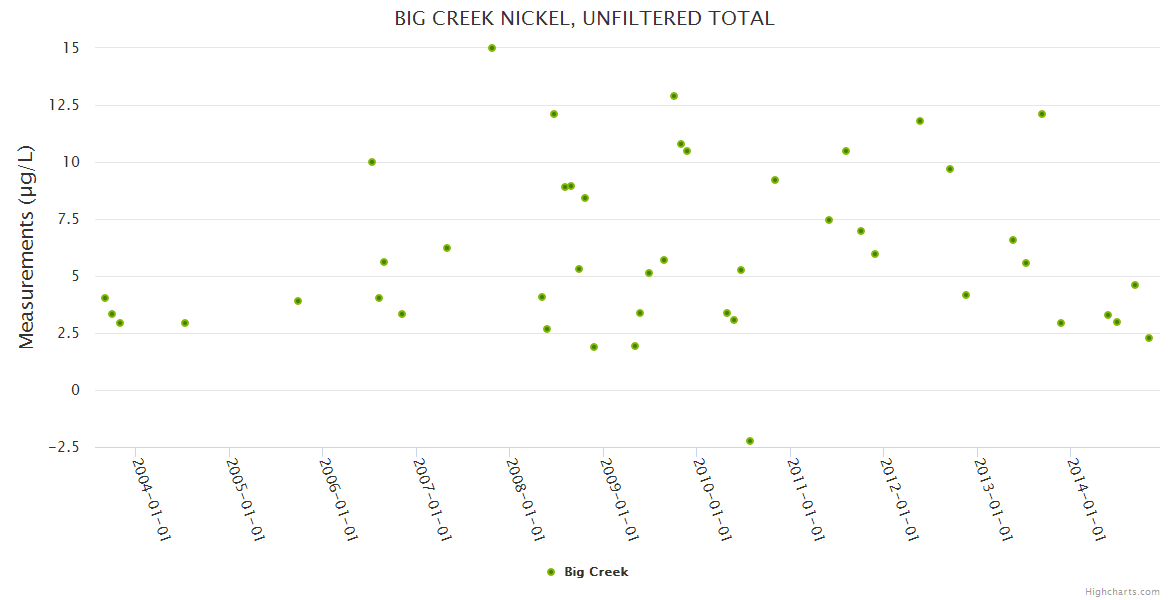Image resolution: width=1170 pixels, height=600 pixels.
Task: Select the earliest data point before 2004
Action: point(105,298)
